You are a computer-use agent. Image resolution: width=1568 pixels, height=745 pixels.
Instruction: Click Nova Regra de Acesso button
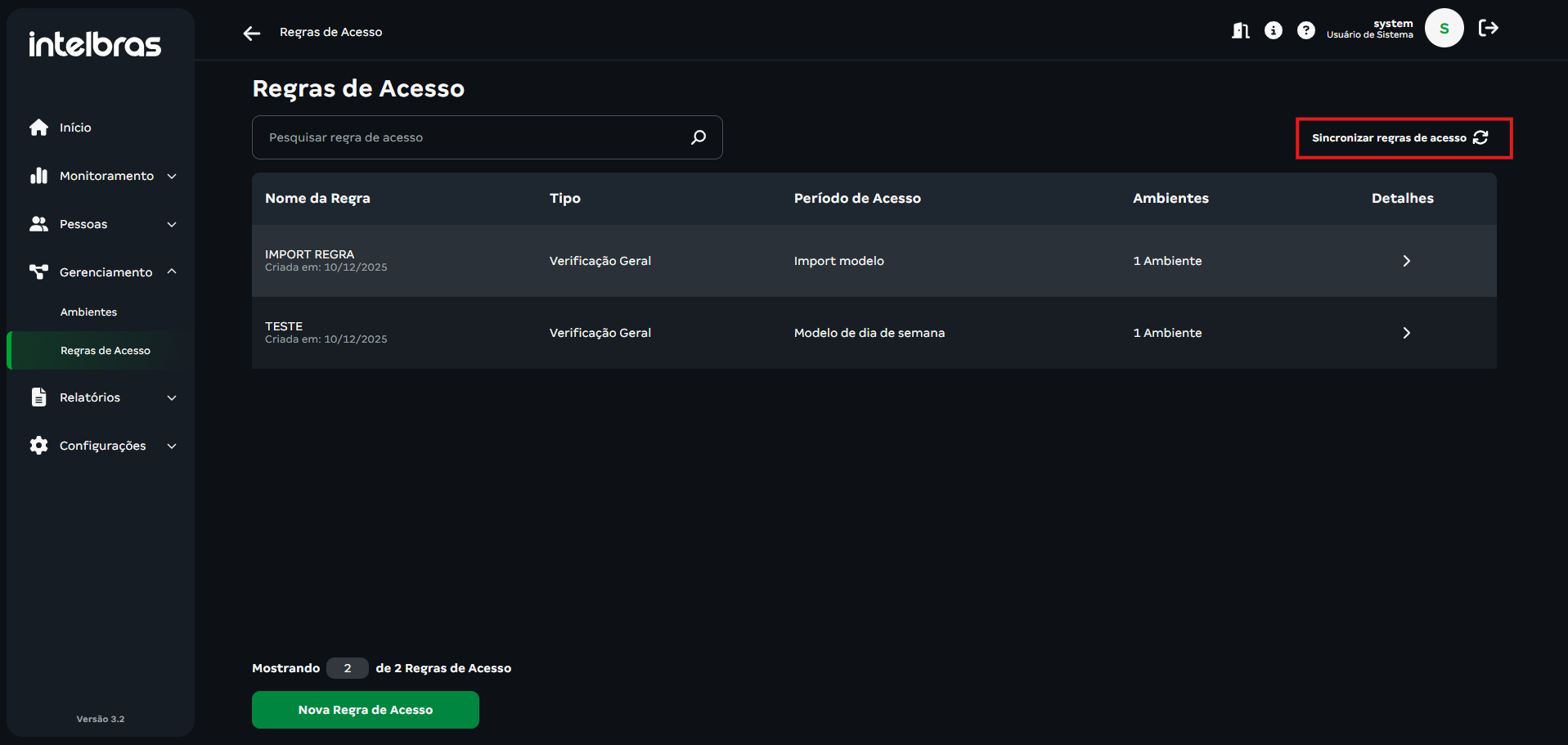[365, 710]
